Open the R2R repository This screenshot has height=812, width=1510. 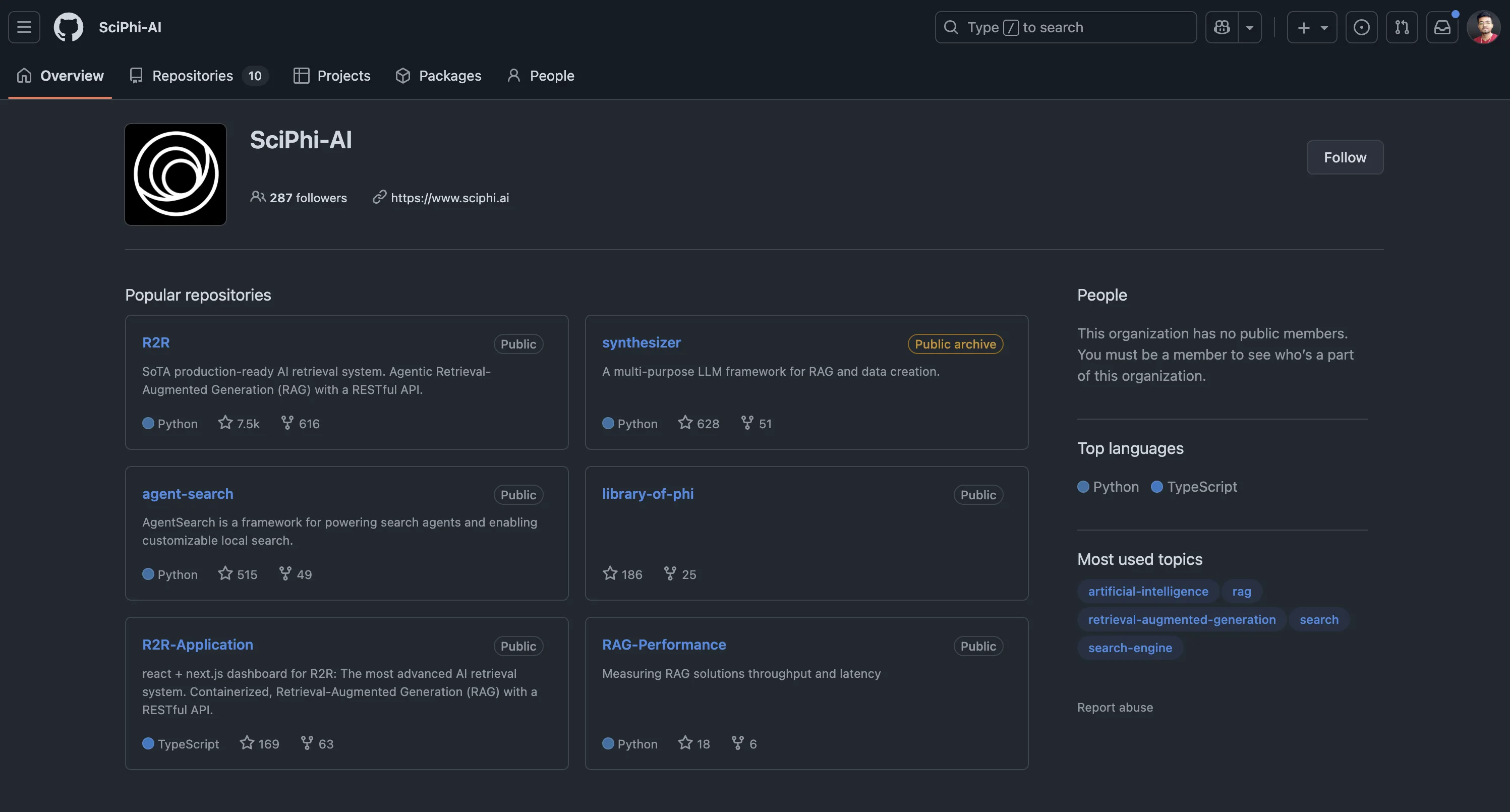coord(156,342)
